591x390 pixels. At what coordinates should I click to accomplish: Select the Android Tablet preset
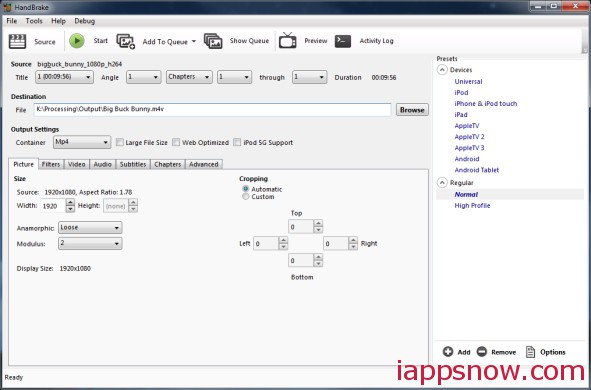click(x=476, y=170)
